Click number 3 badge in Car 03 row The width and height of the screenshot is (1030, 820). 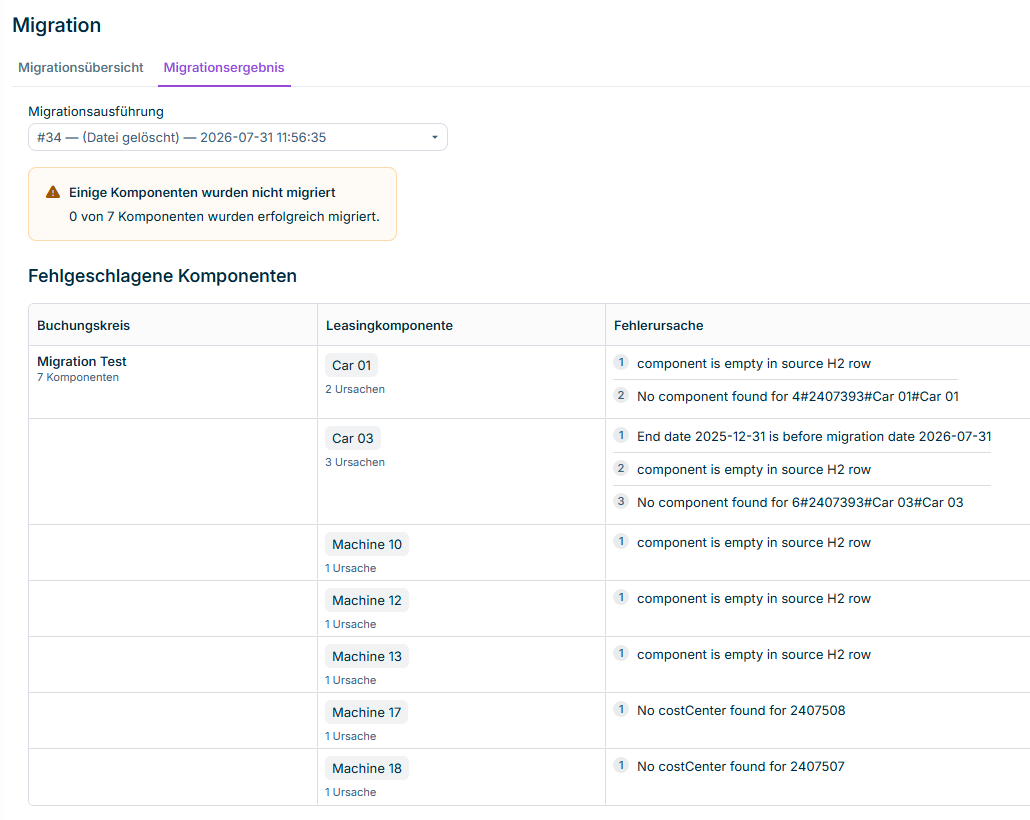pyautogui.click(x=621, y=501)
